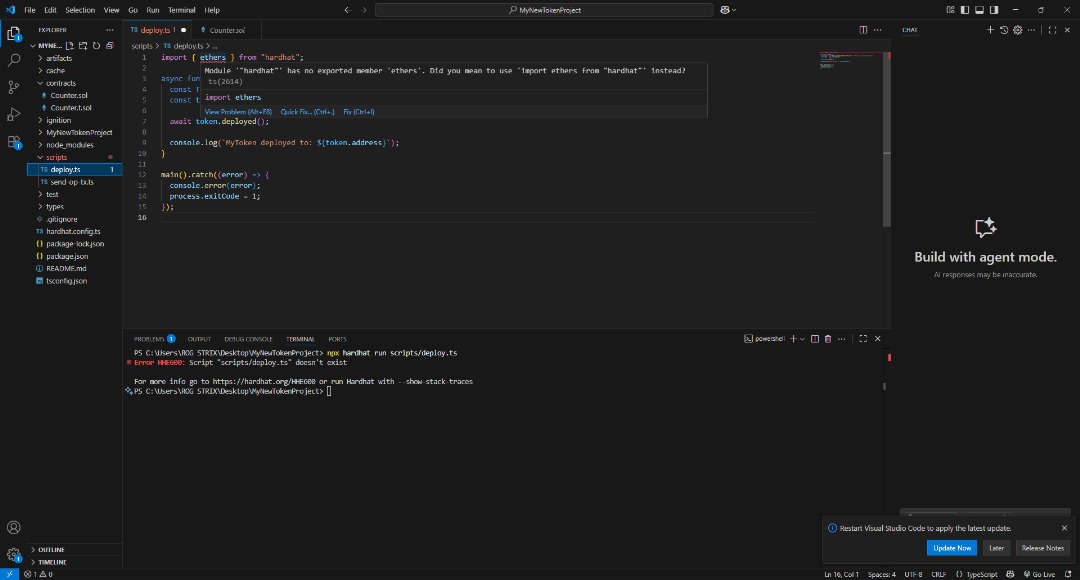This screenshot has height=580, width=1080.
Task: Open new terminal profile dropdown arrow
Action: point(802,339)
